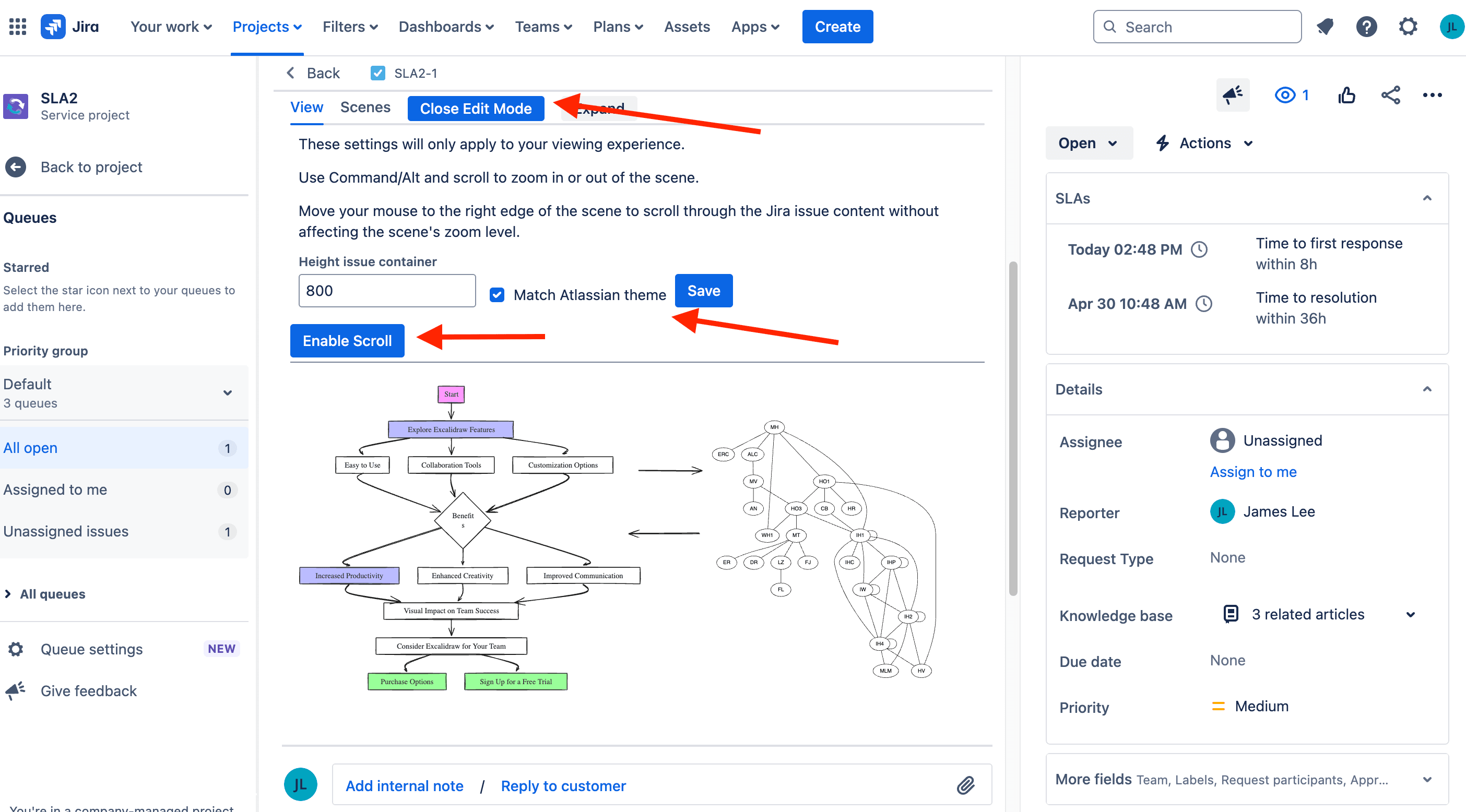1466x812 pixels.
Task: Open the Your work dropdown
Action: pos(171,26)
